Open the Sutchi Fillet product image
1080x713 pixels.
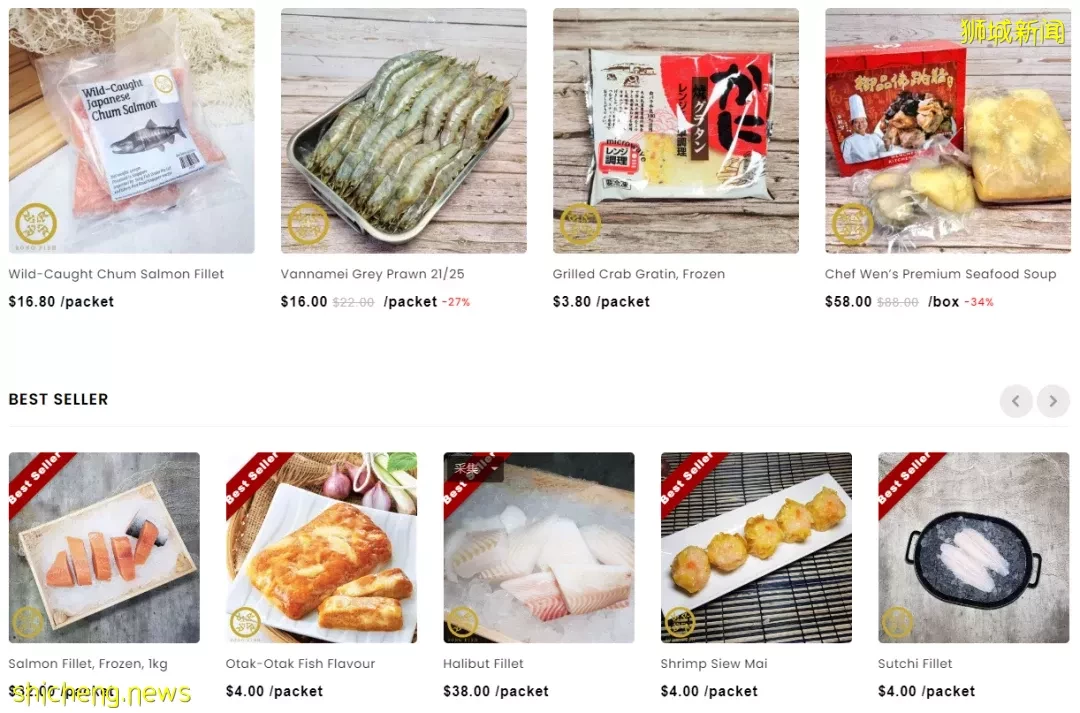coord(974,548)
